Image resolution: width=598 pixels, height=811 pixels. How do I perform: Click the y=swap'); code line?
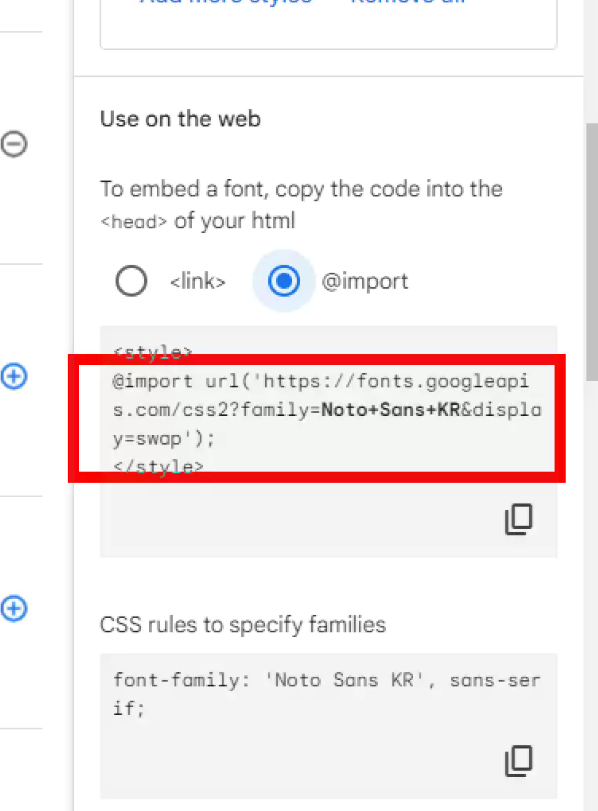coord(163,439)
